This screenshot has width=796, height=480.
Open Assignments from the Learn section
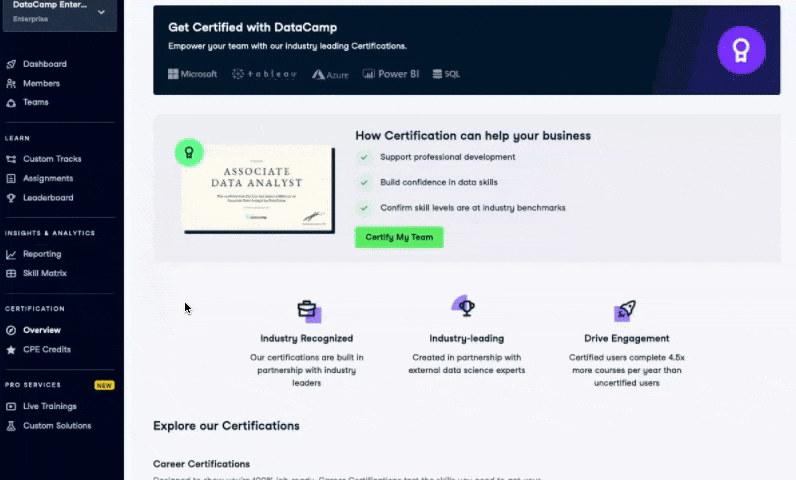pos(47,178)
